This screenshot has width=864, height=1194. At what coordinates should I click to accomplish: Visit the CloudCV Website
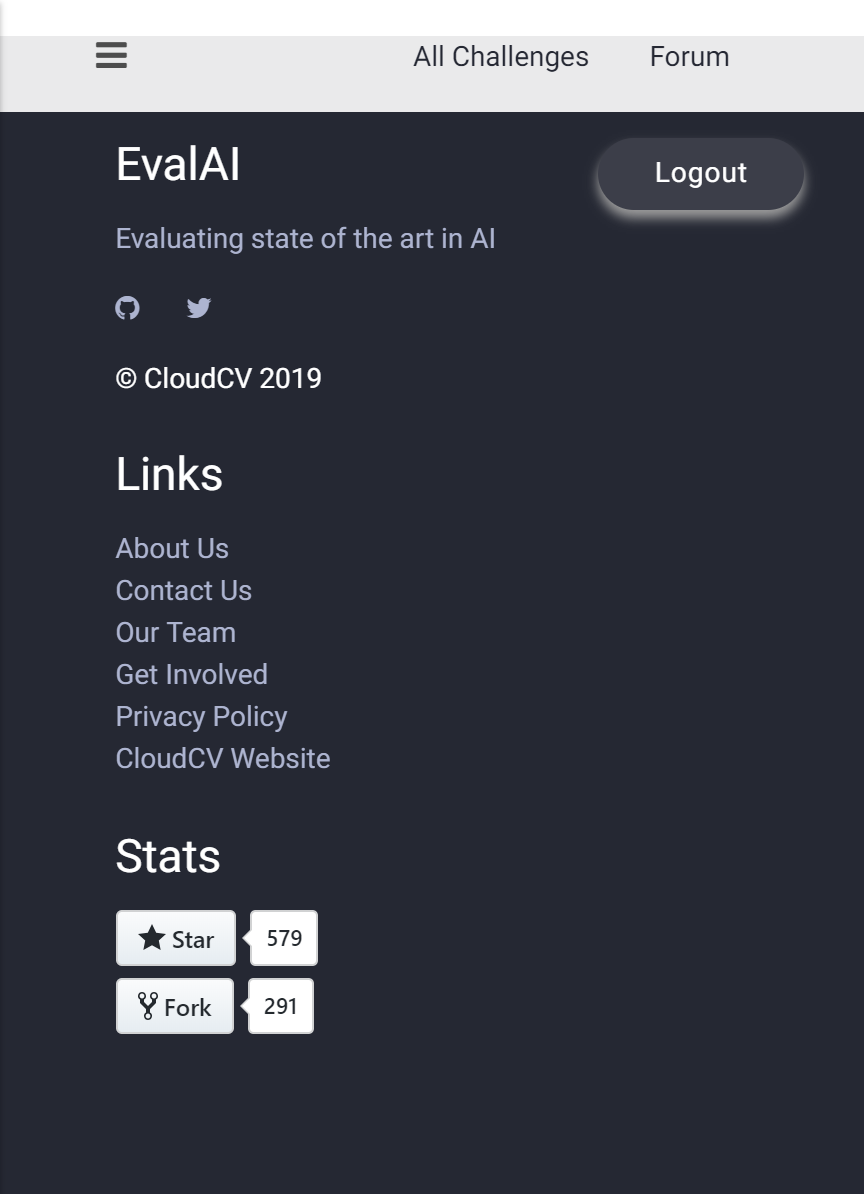coord(222,758)
